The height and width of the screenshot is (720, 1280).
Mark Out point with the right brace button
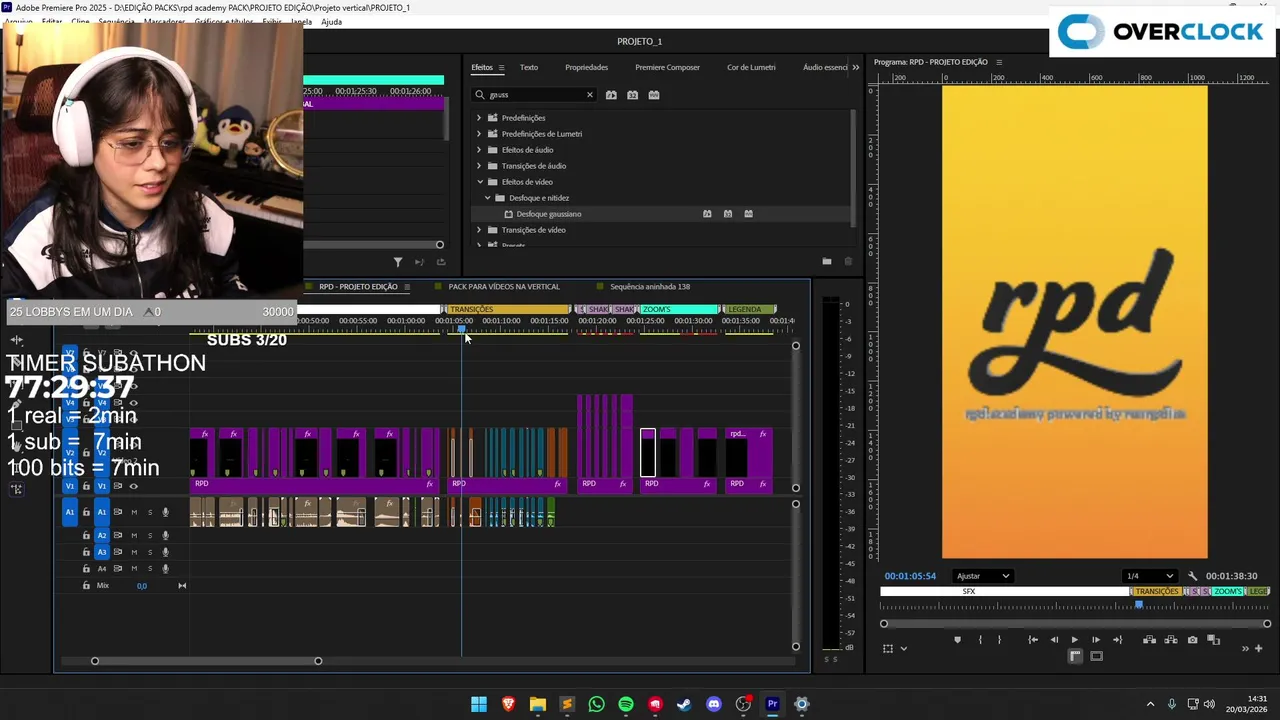(x=999, y=640)
